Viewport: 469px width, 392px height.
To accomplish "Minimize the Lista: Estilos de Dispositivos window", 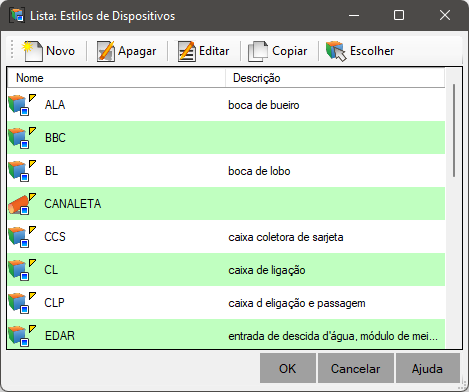I will click(354, 15).
